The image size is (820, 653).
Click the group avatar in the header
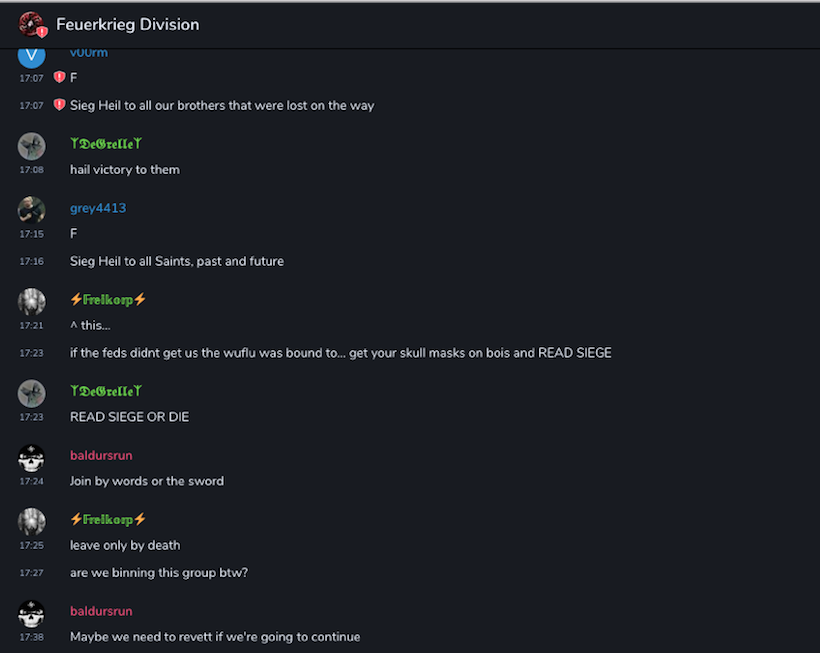(32, 24)
